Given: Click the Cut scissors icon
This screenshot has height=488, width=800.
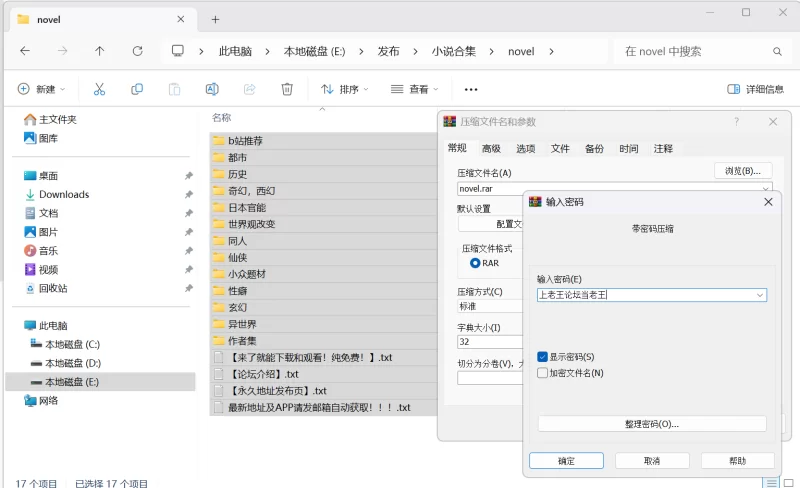Looking at the screenshot, I should [x=99, y=89].
